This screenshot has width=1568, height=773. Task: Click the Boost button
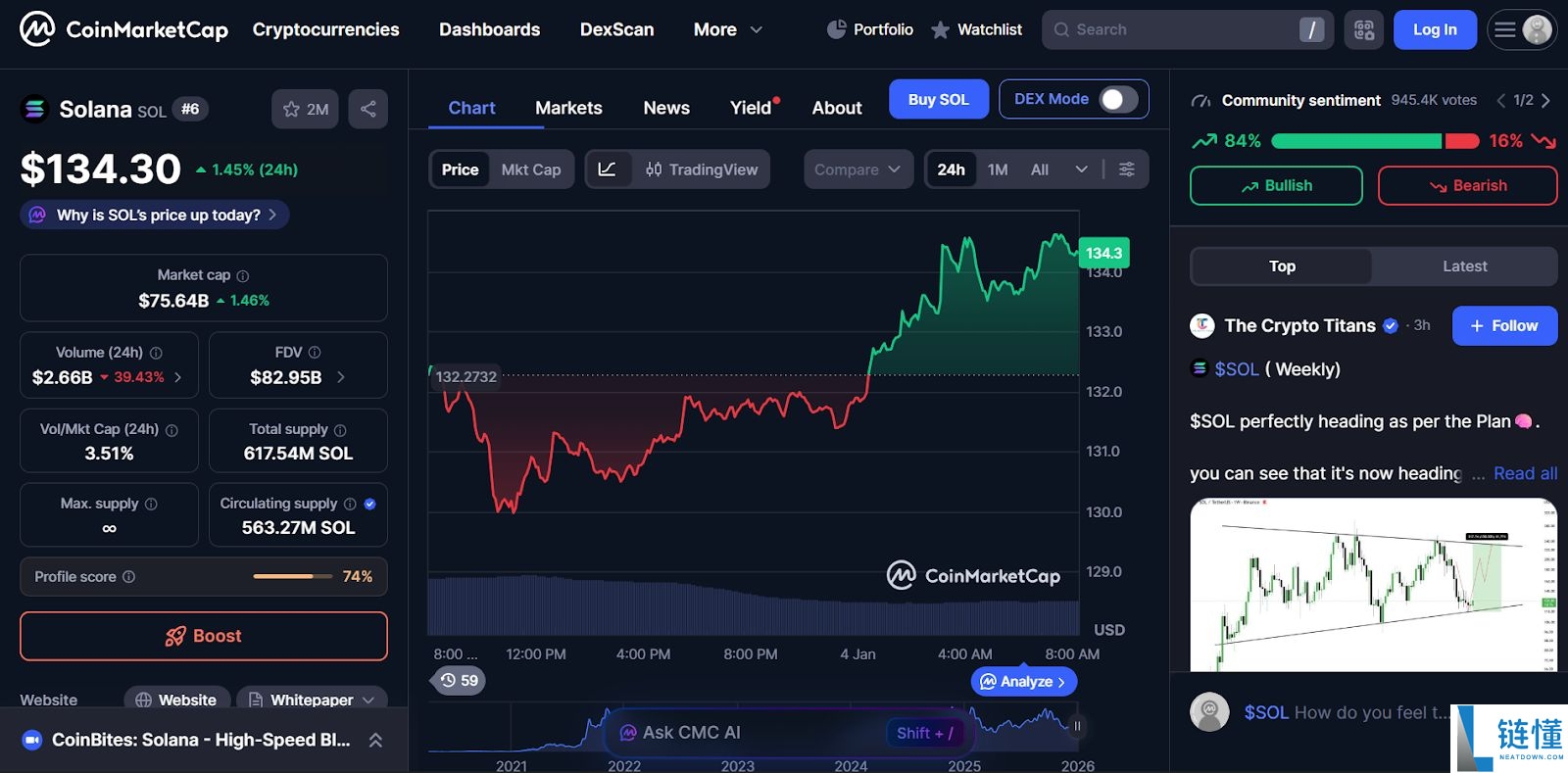coord(204,636)
